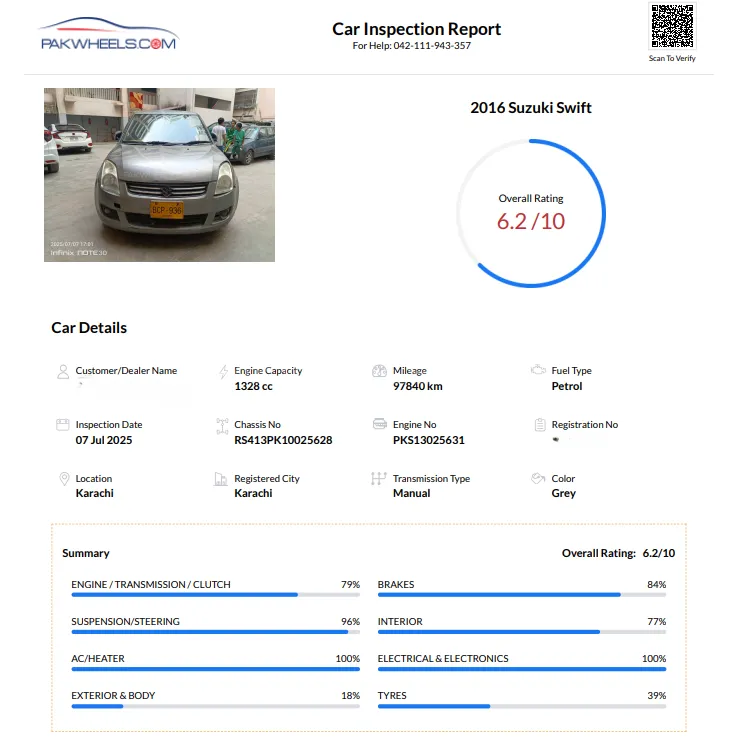Click the 'ENGINE / TRANSMISSION / CLUTCH' label
The height and width of the screenshot is (747, 735).
point(151,585)
